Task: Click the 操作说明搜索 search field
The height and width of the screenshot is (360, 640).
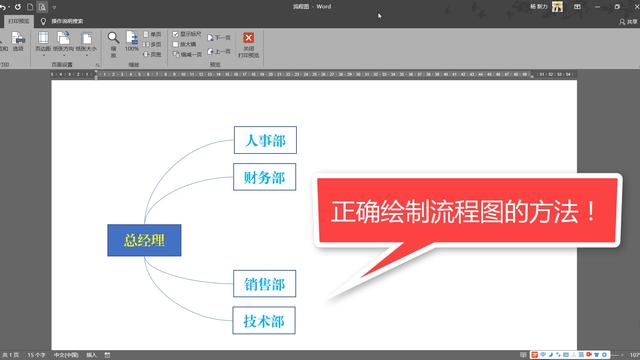Action: pyautogui.click(x=67, y=21)
